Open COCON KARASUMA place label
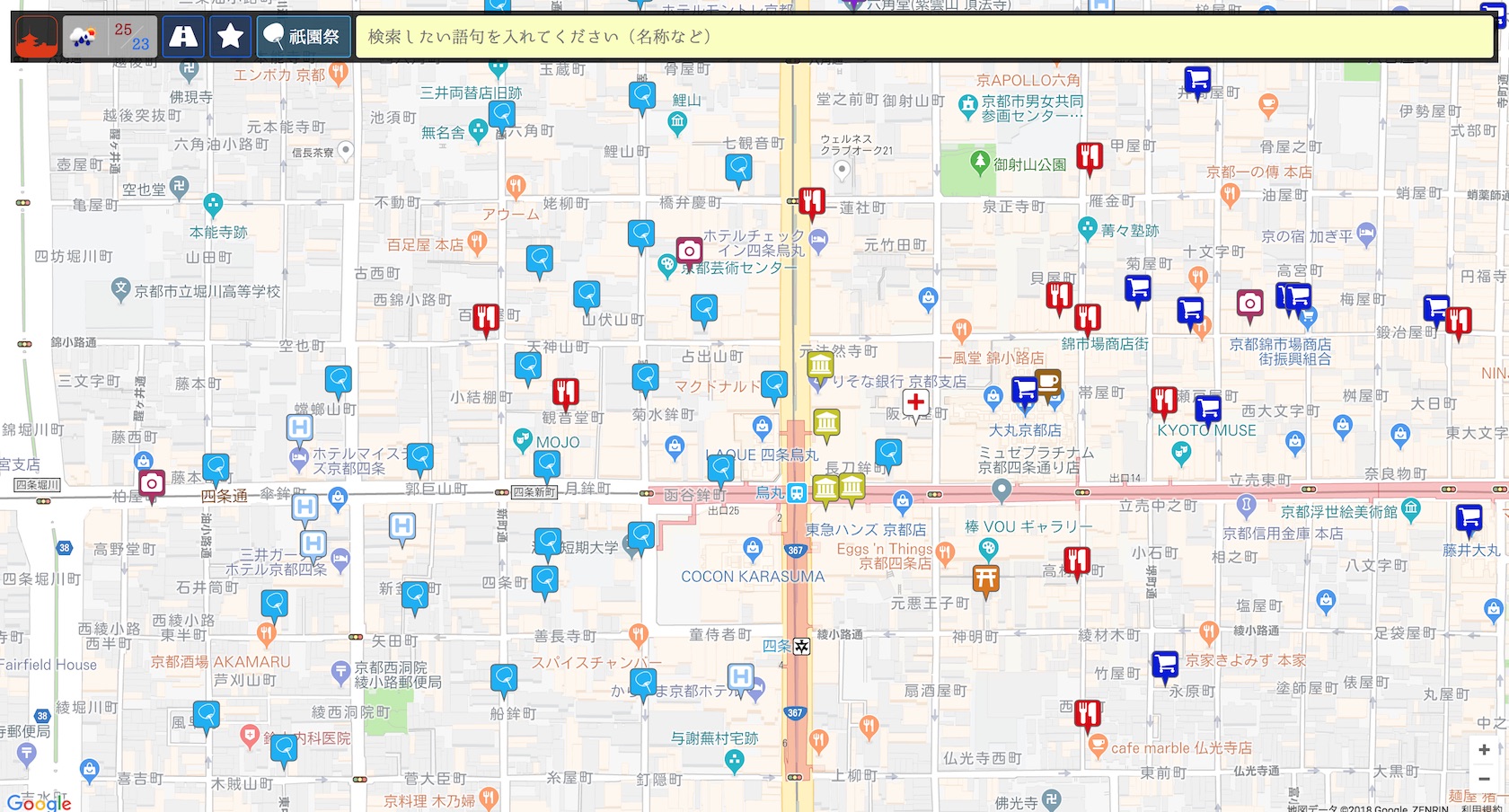The height and width of the screenshot is (812, 1509). click(753, 577)
